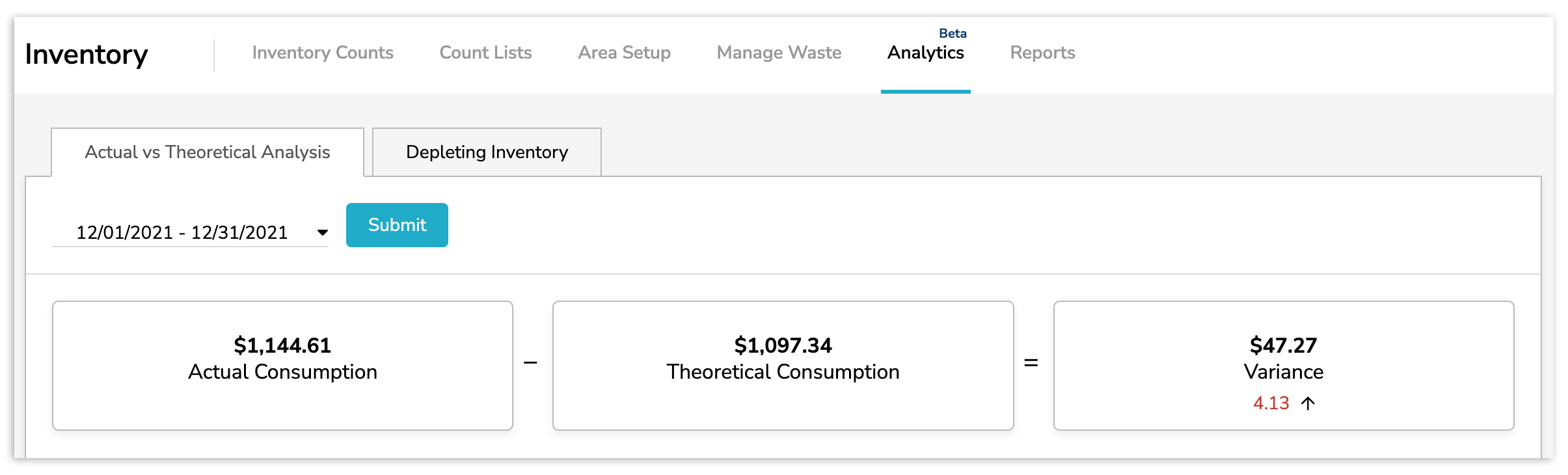Image resolution: width=1568 pixels, height=475 pixels.
Task: Click the Submit button
Action: point(397,224)
